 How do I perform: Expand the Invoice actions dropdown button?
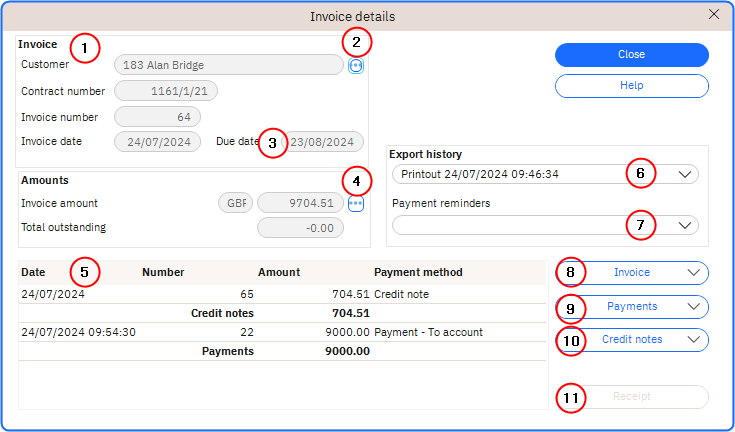click(632, 273)
